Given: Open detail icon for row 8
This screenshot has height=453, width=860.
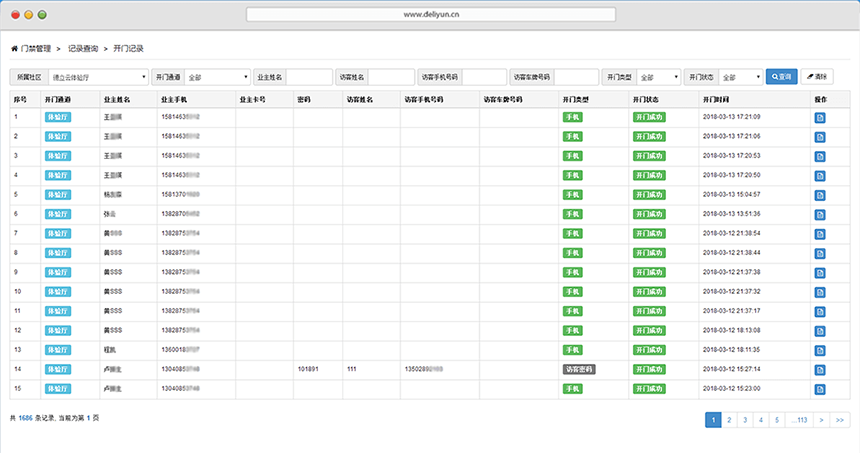Looking at the screenshot, I should coord(820,253).
